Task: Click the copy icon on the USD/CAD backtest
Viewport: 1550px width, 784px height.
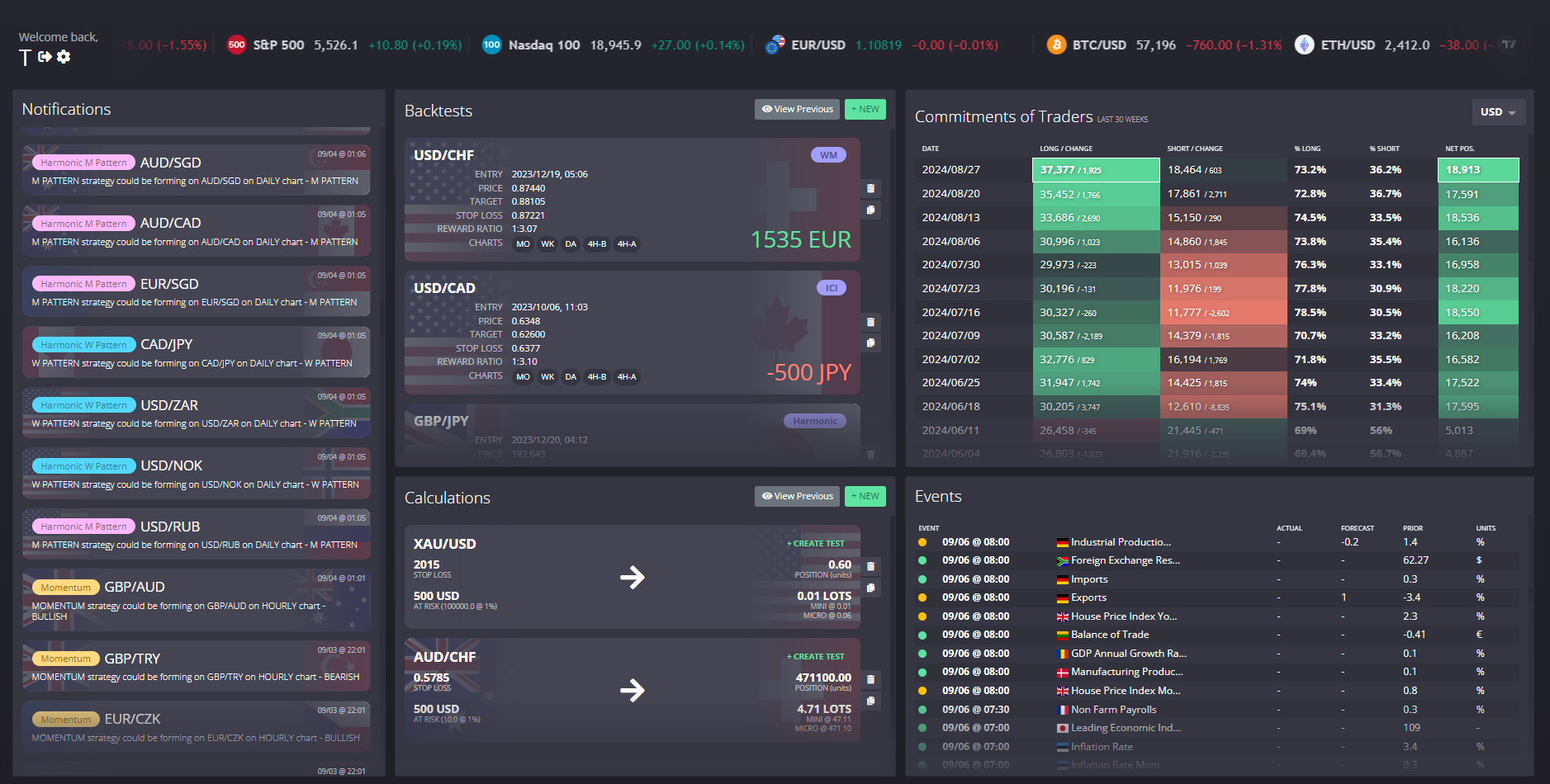Action: pos(871,342)
